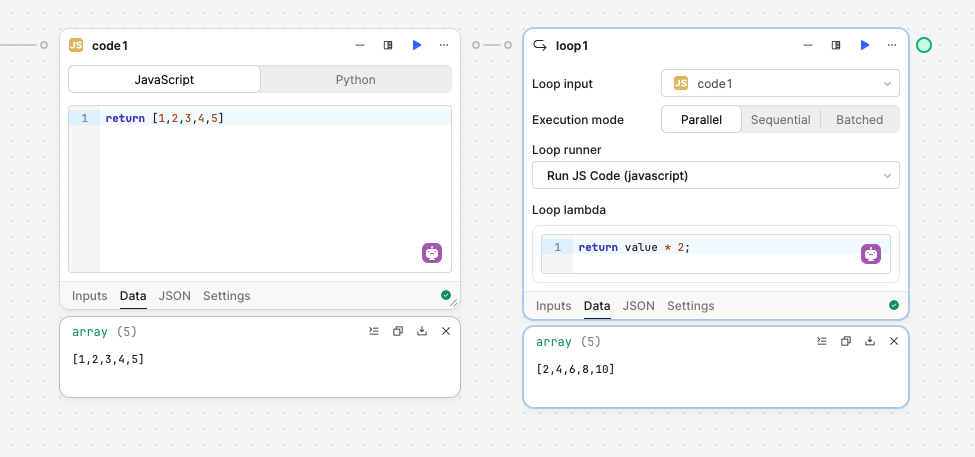Open the Settings tab in loop1

click(x=691, y=306)
